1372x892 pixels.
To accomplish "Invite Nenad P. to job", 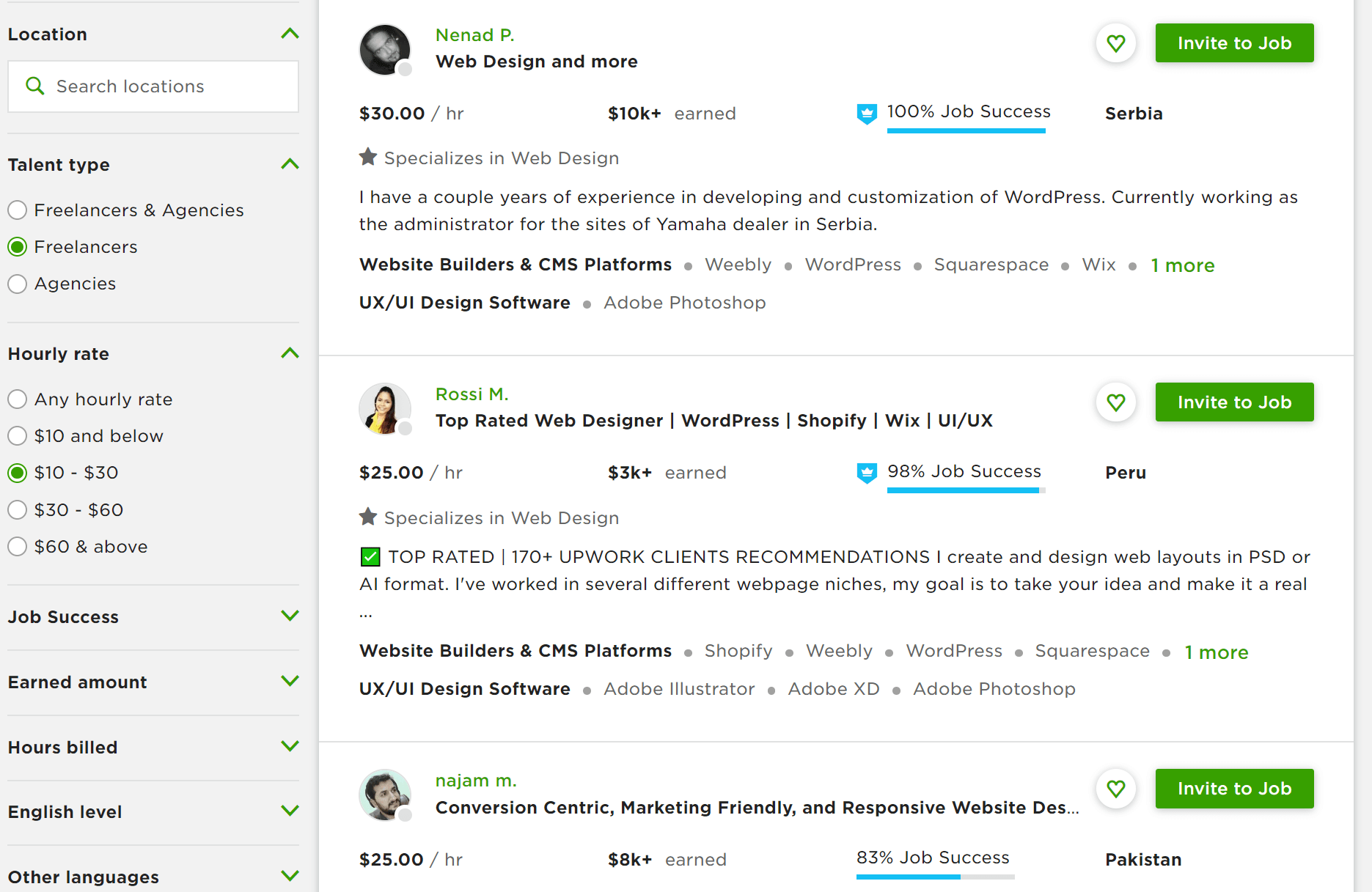I will tap(1235, 43).
